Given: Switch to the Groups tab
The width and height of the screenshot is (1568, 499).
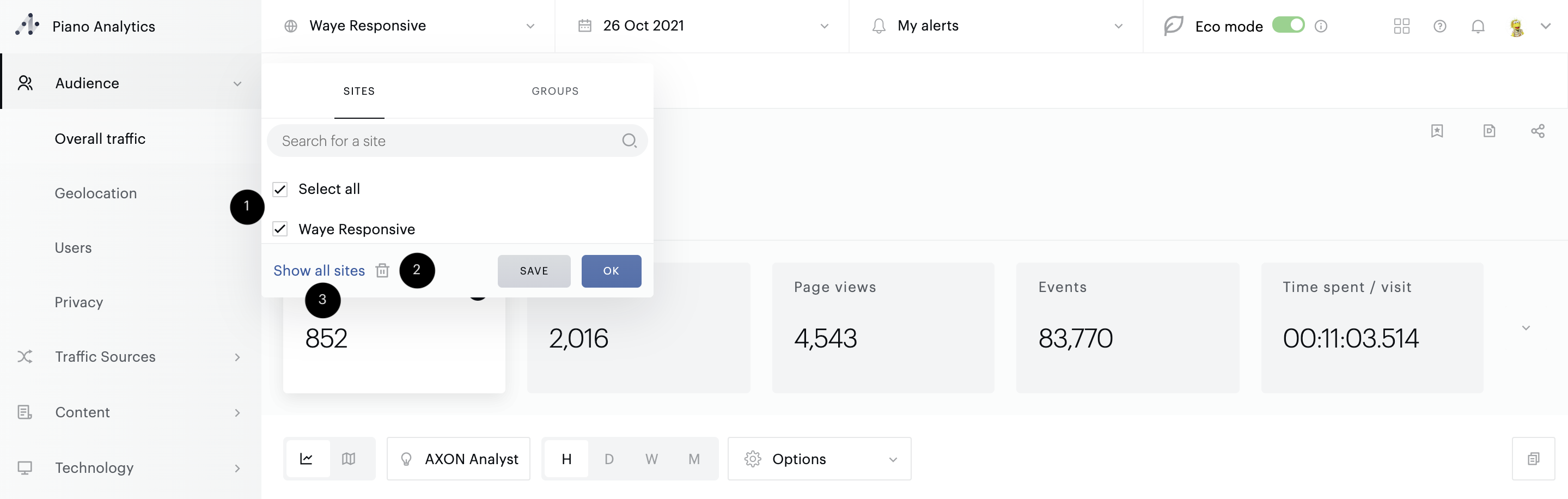Looking at the screenshot, I should click(x=554, y=92).
